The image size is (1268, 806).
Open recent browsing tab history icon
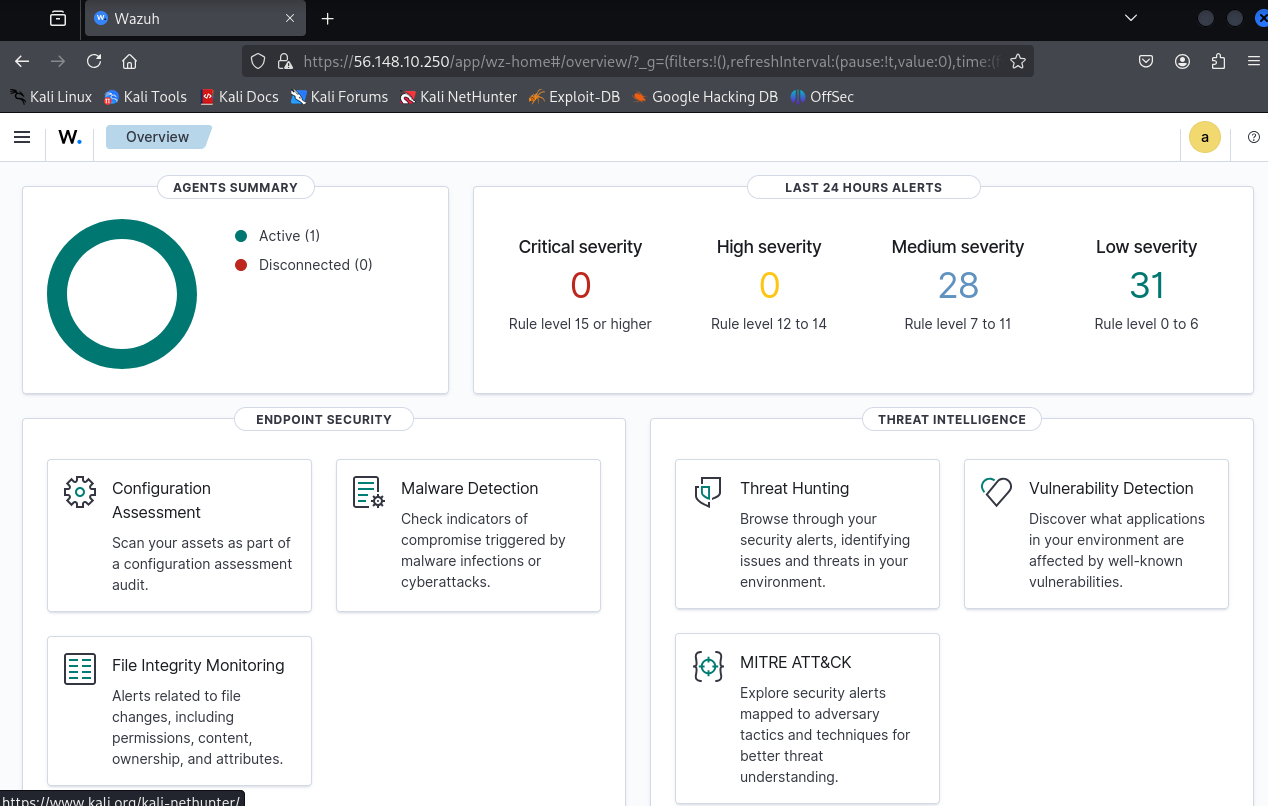click(x=58, y=18)
